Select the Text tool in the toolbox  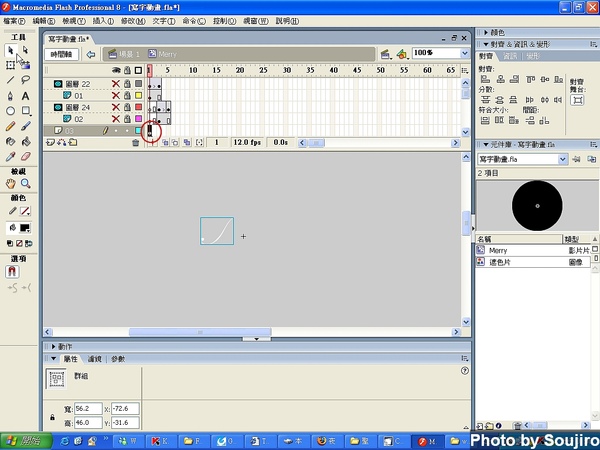[26, 96]
